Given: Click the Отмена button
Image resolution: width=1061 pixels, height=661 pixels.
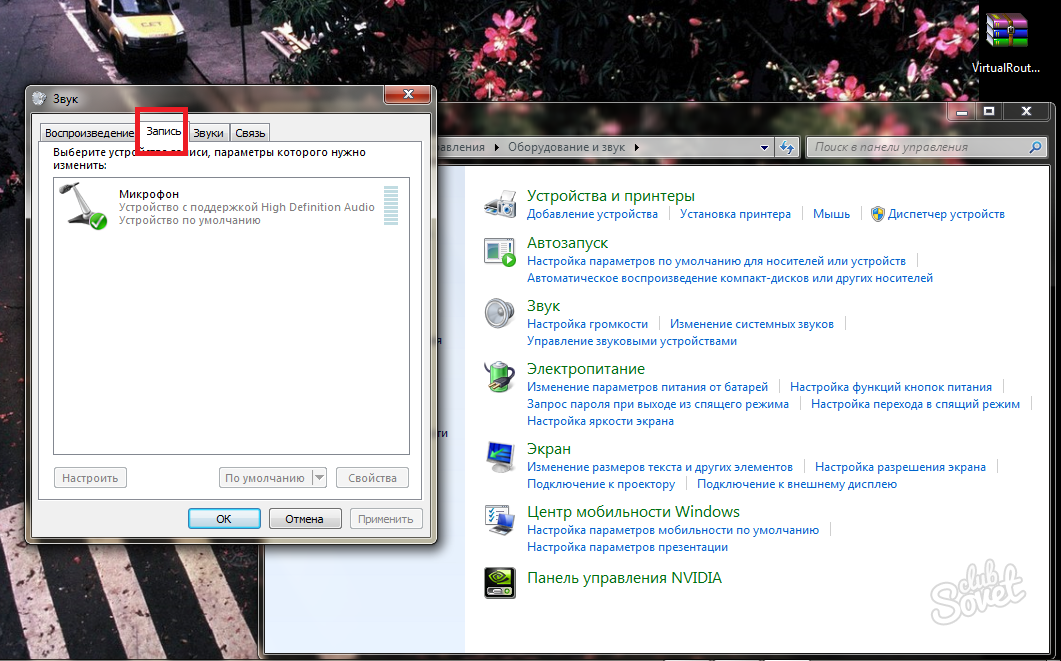Looking at the screenshot, I should tap(304, 519).
